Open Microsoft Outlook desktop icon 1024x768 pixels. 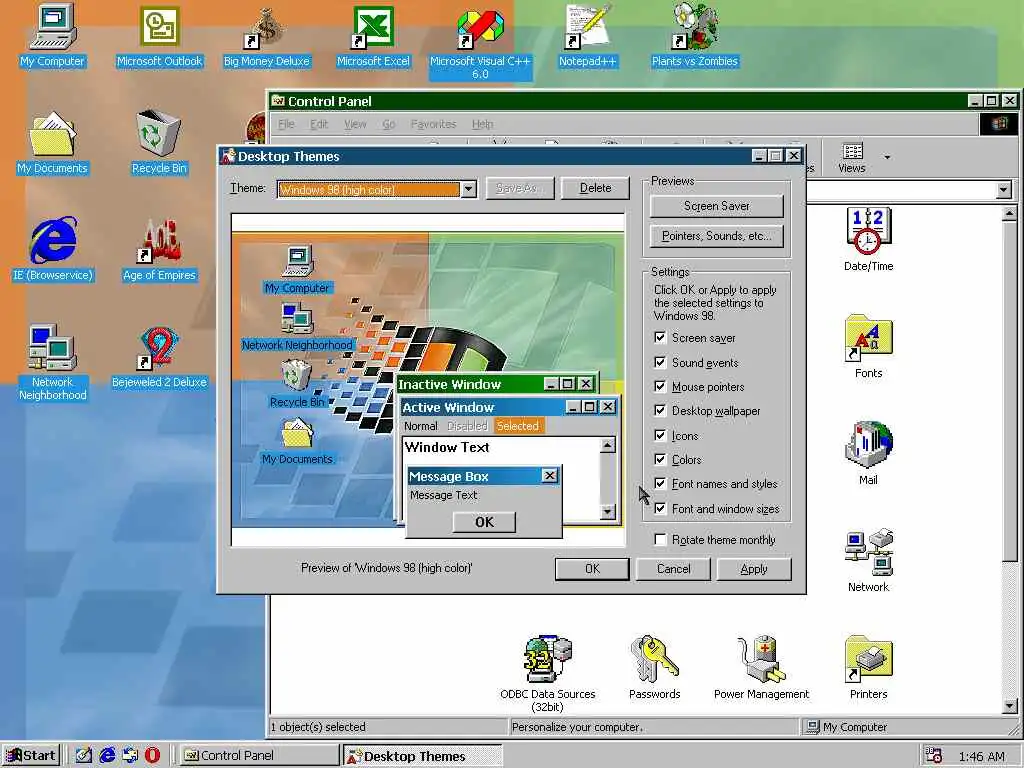click(x=159, y=35)
